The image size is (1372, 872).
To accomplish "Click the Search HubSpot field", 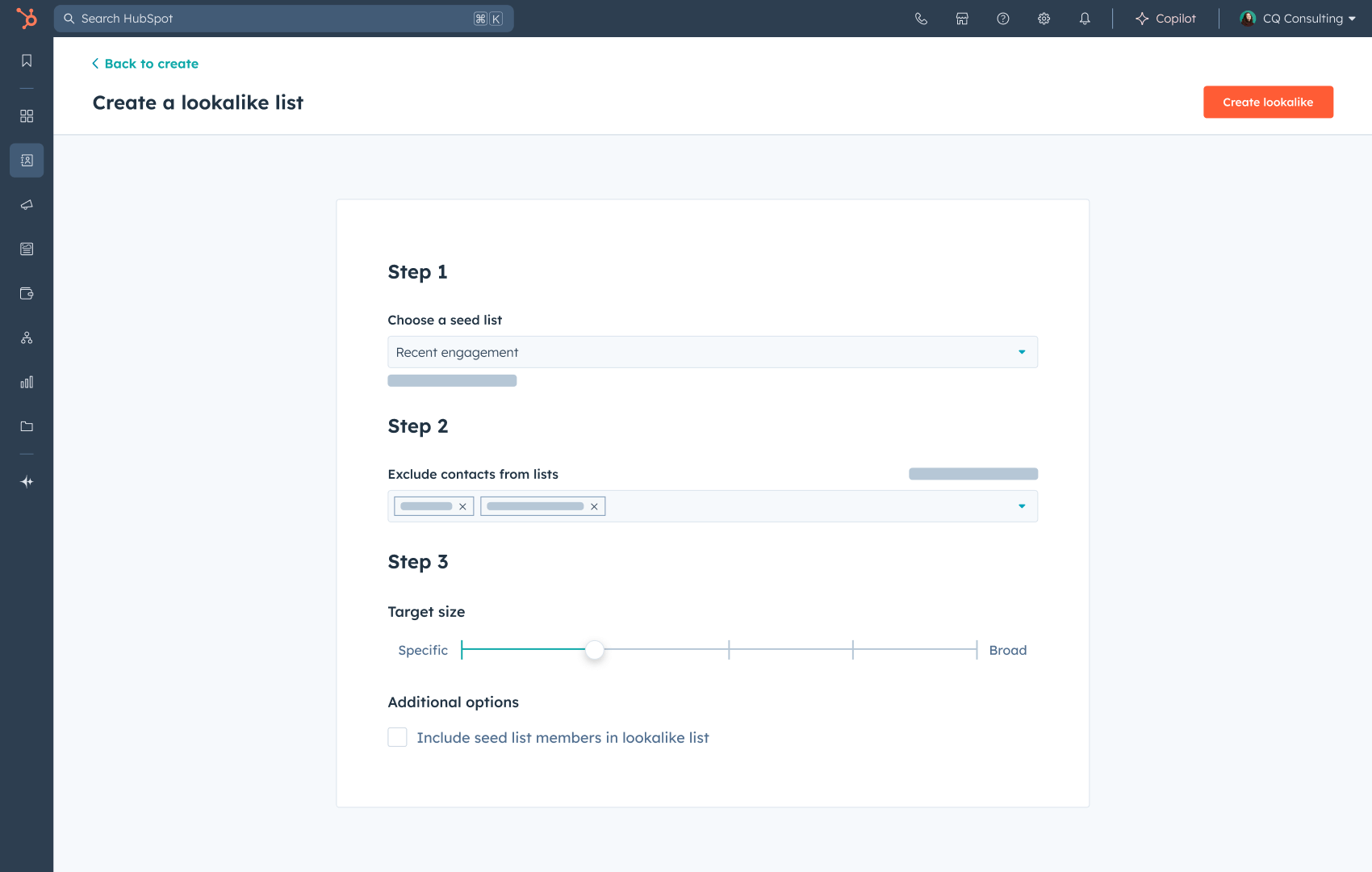I will coord(283,19).
